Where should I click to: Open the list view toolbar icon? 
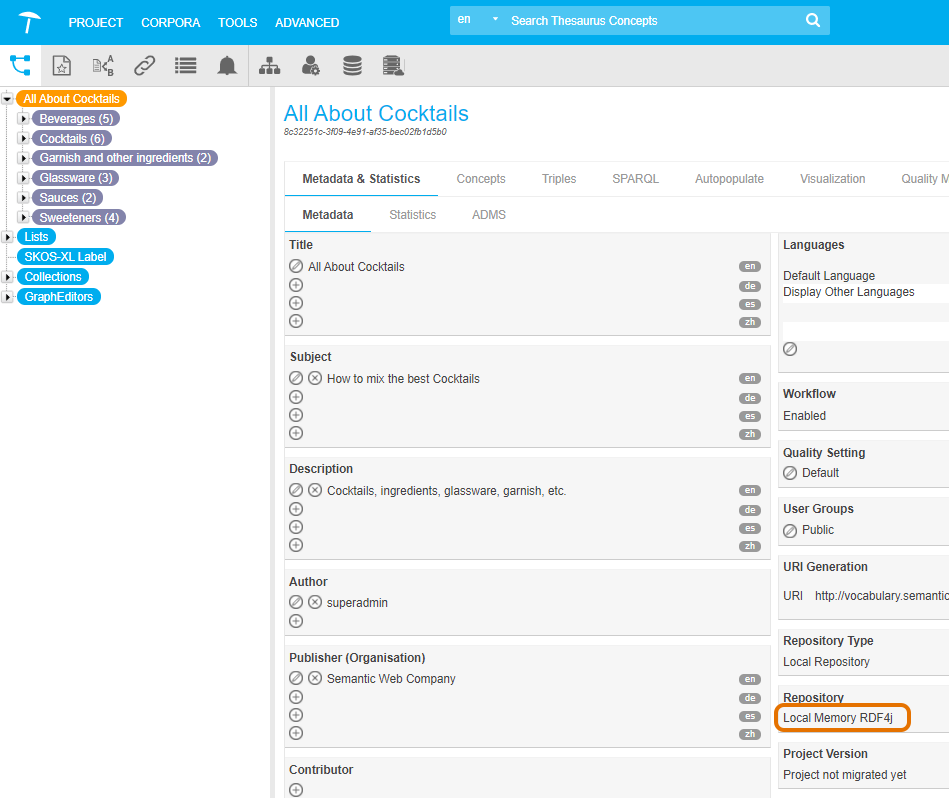186,66
